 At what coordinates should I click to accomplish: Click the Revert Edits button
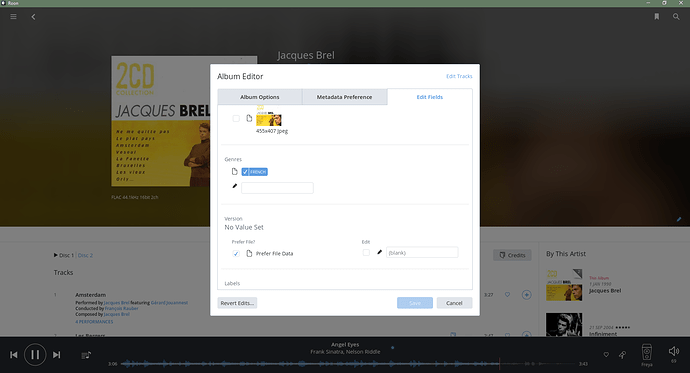(x=237, y=303)
